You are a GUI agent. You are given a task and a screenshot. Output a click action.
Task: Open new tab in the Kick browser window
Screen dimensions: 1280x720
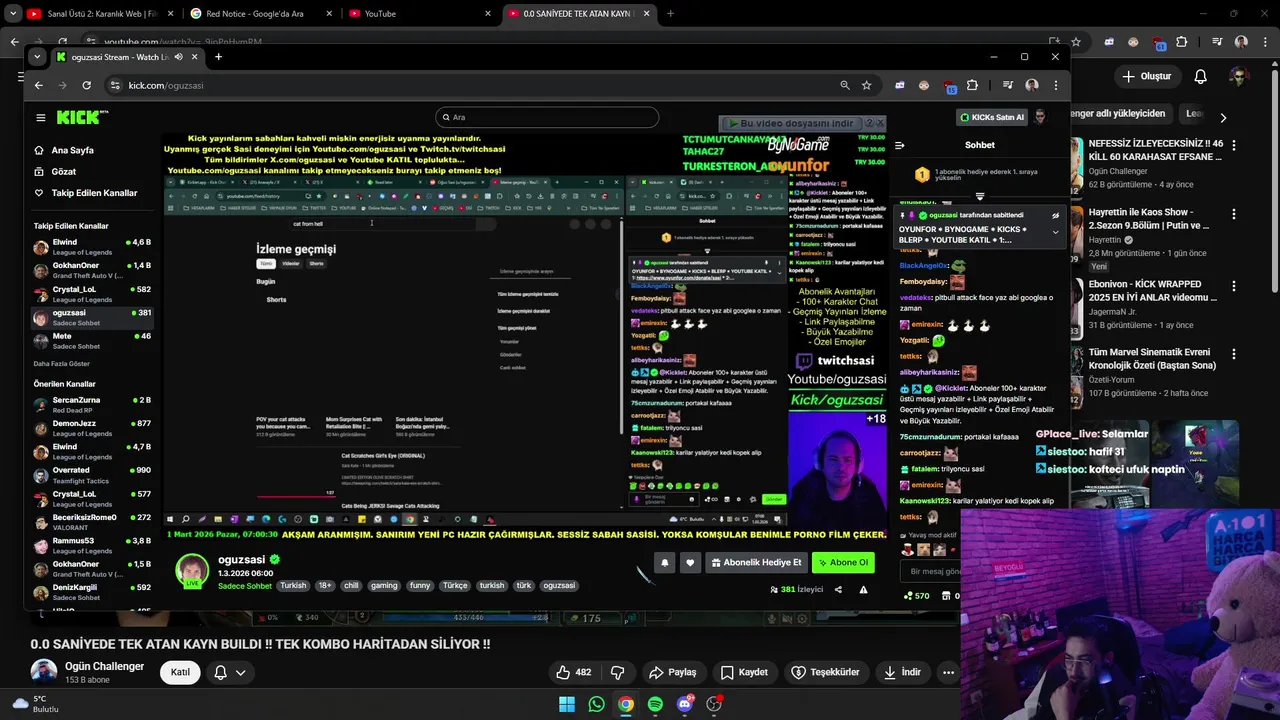(218, 57)
